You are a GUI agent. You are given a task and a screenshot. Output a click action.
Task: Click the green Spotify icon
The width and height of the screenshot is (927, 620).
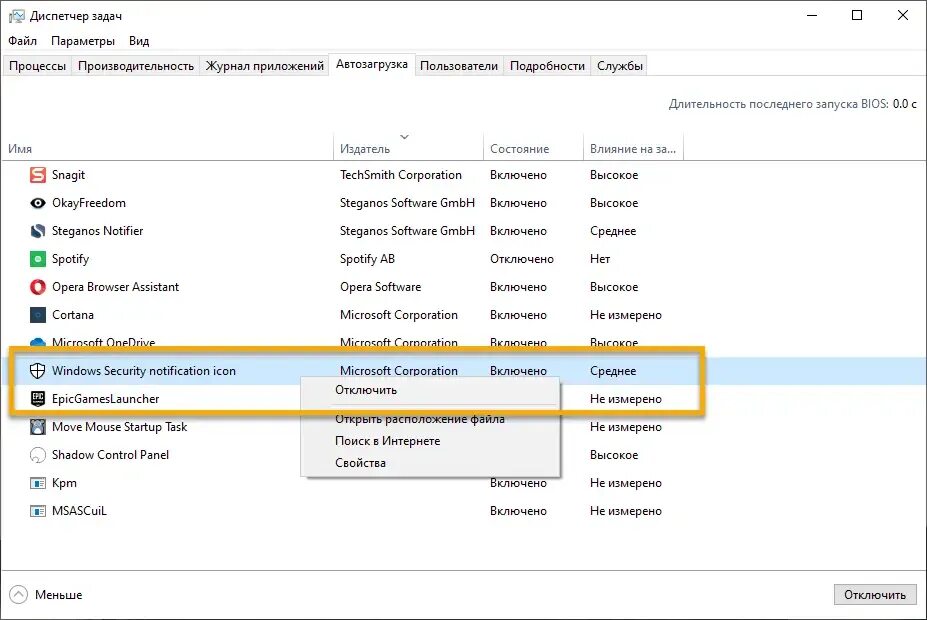pos(38,259)
